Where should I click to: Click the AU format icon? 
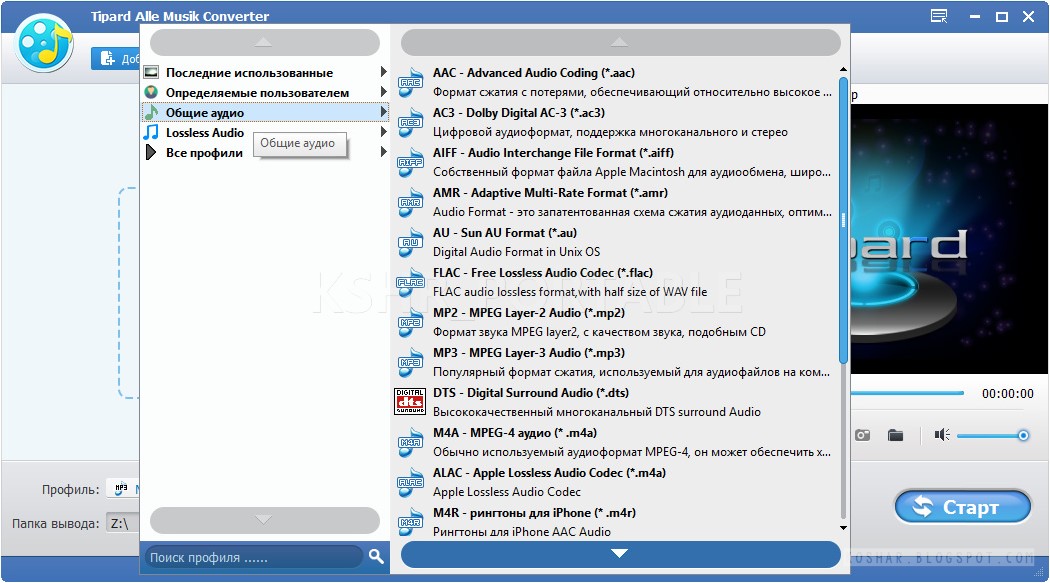[x=410, y=243]
